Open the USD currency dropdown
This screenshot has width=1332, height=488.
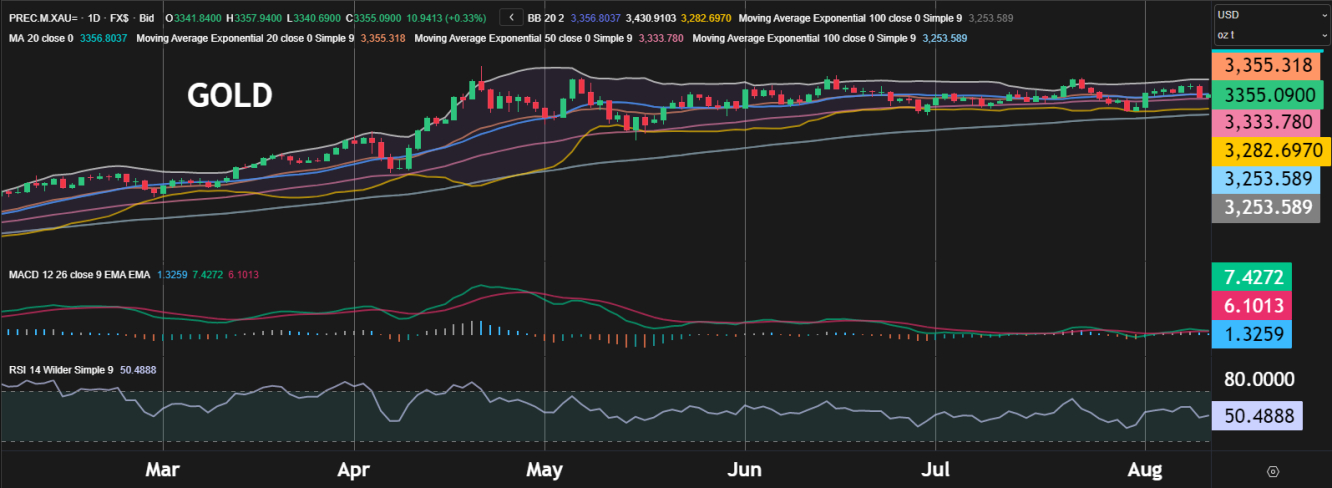point(1270,15)
